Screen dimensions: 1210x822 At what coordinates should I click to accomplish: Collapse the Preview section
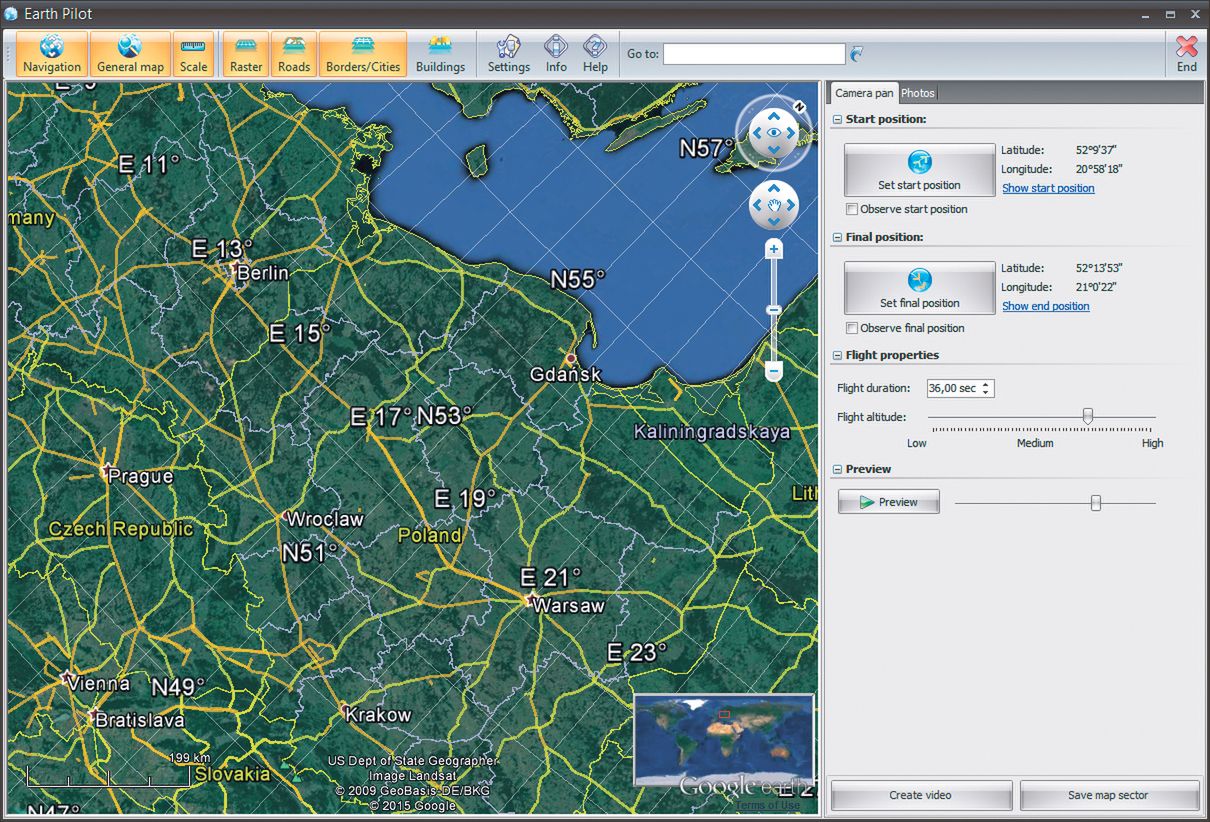click(x=837, y=470)
